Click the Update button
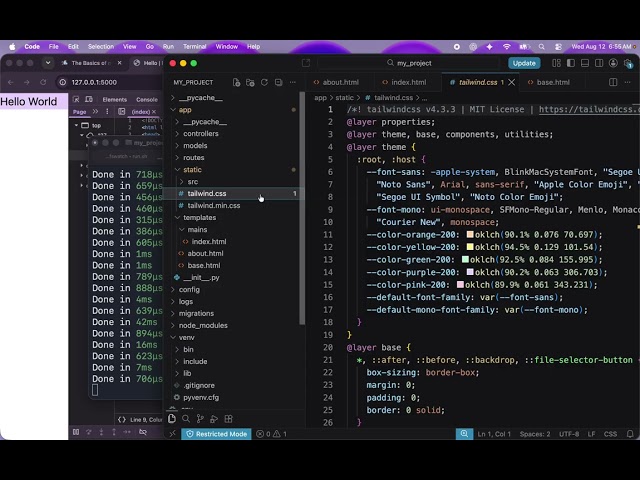Image resolution: width=640 pixels, height=480 pixels. (x=524, y=63)
